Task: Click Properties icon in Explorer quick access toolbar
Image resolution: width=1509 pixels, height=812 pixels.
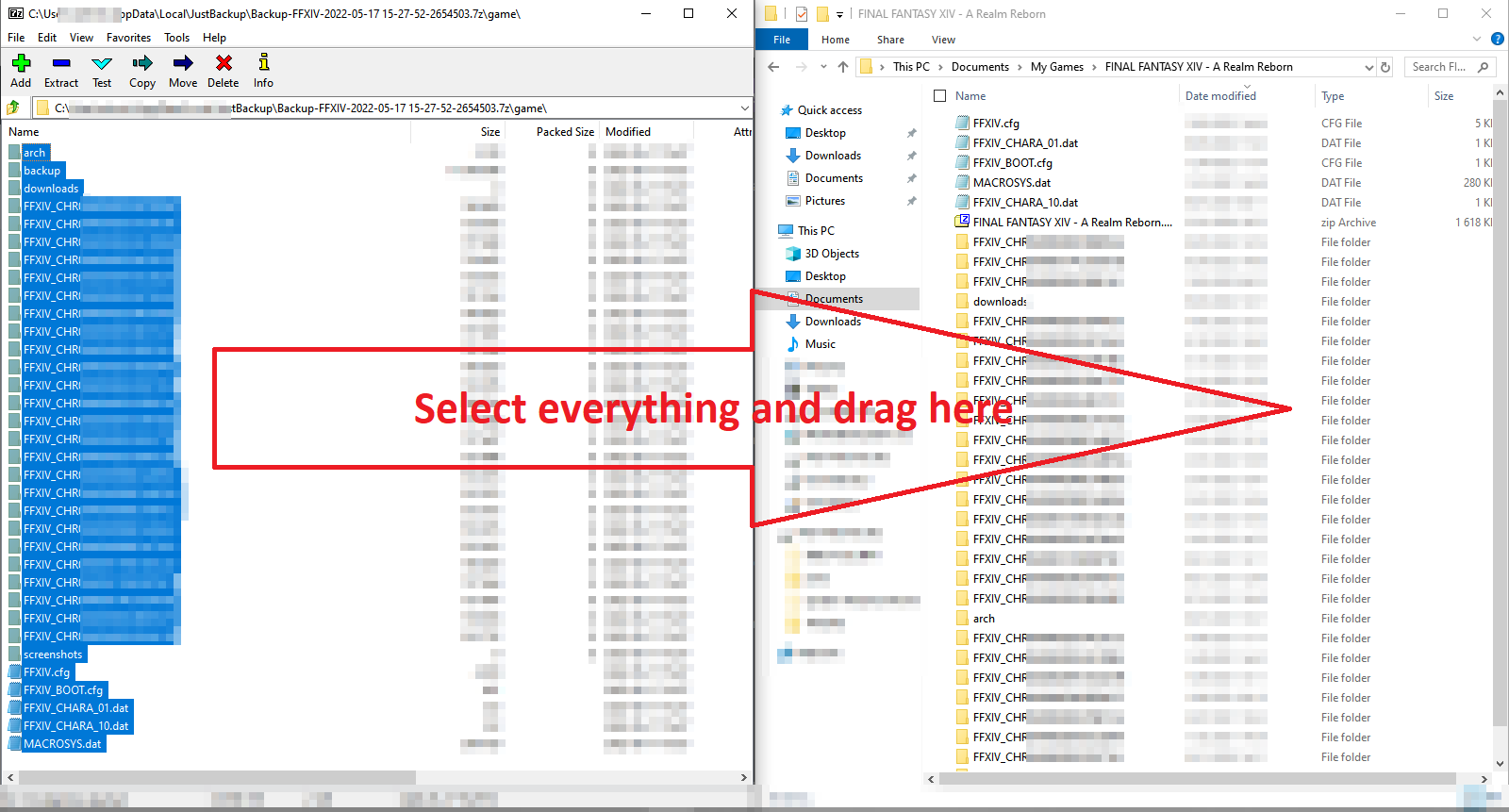Action: point(802,14)
